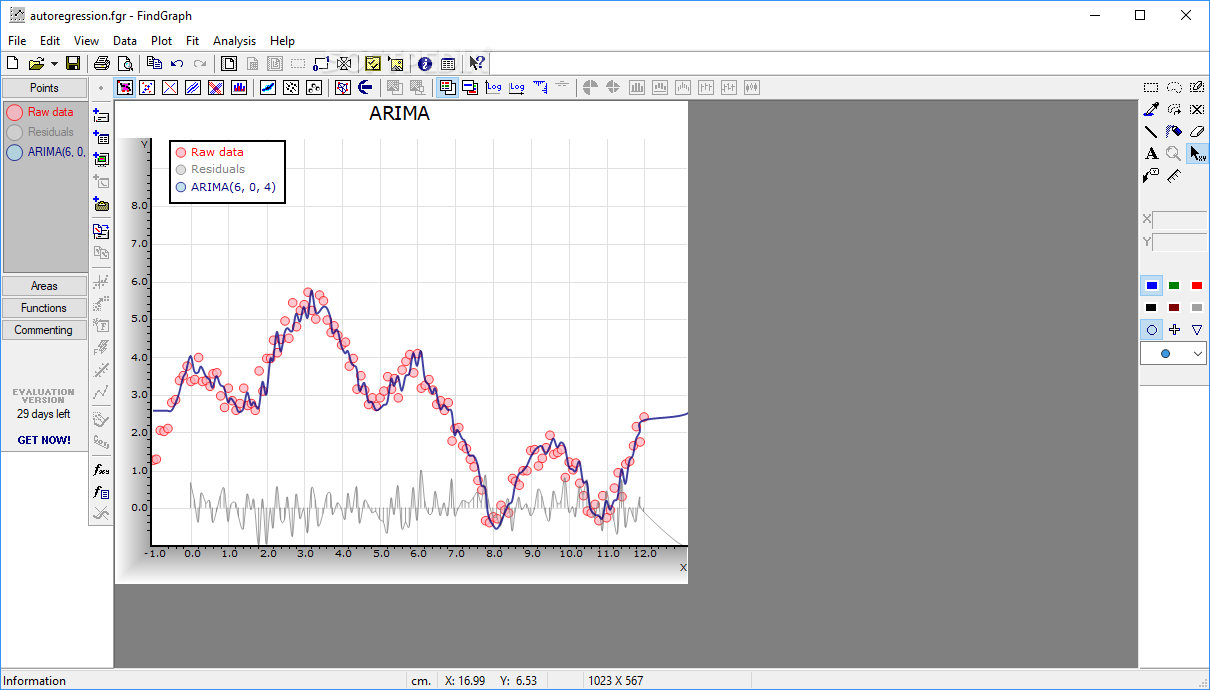Toggle the legend window display icon

pyautogui.click(x=447, y=87)
